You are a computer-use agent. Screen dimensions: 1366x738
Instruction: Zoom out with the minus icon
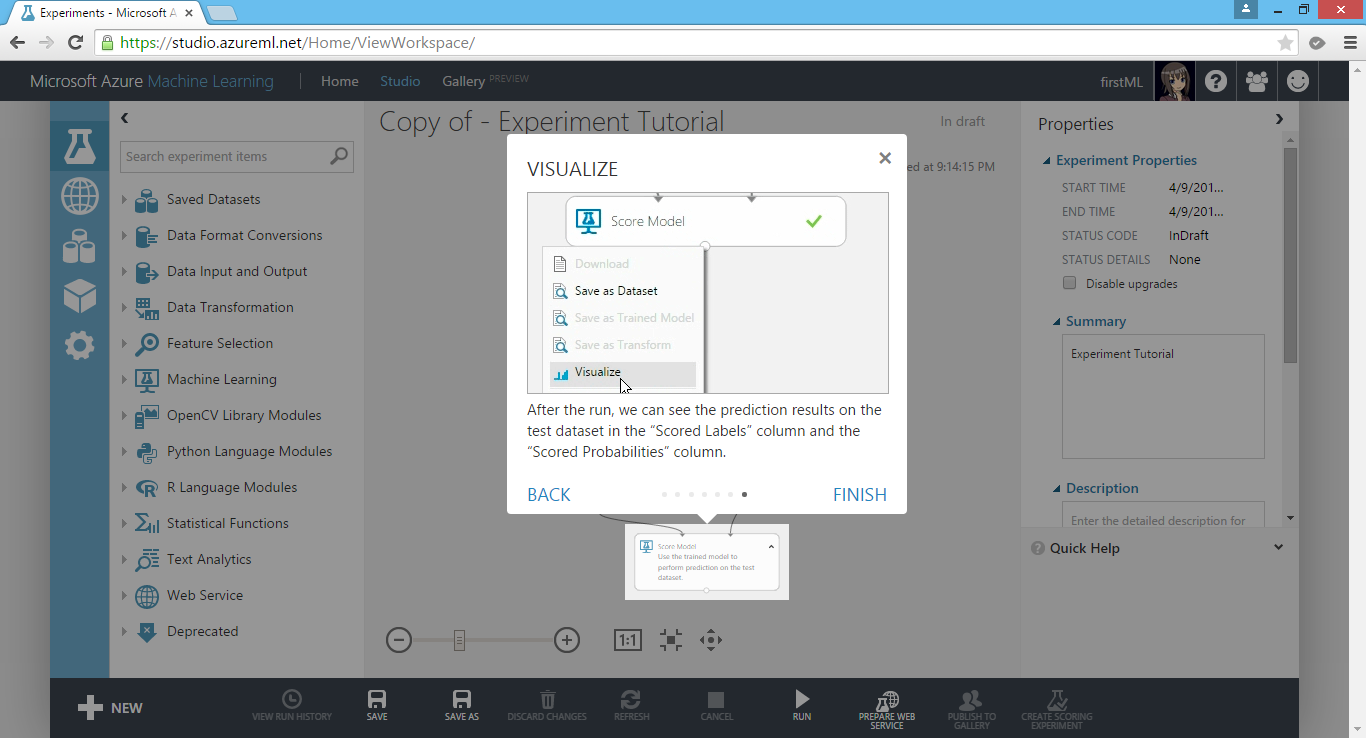coord(399,640)
